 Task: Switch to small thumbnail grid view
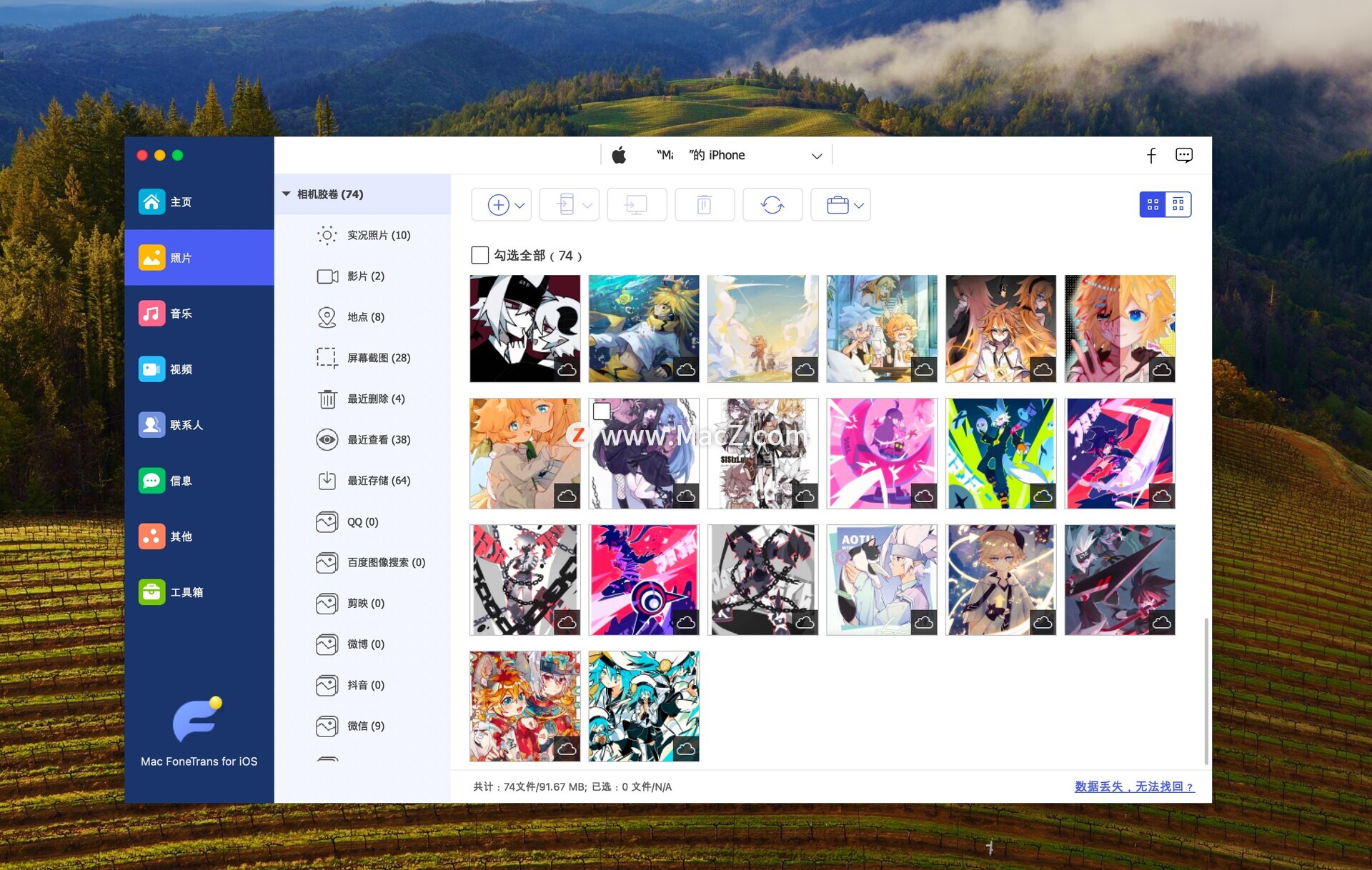tap(1178, 205)
